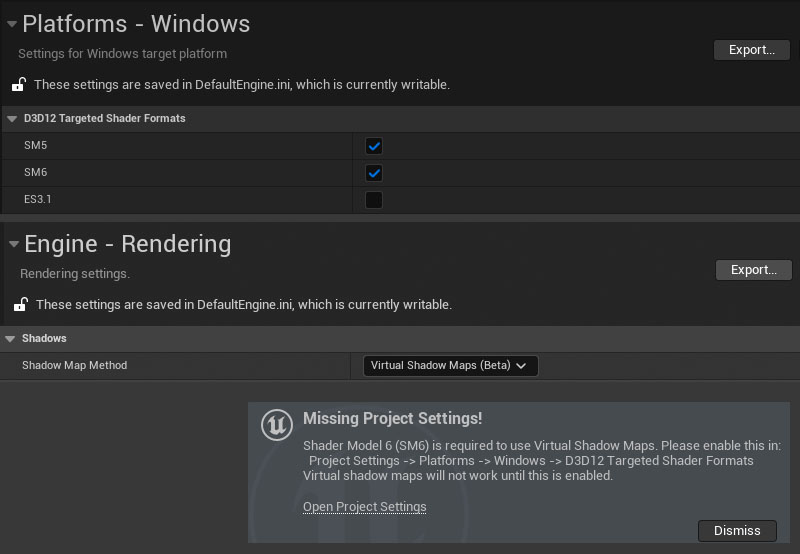The width and height of the screenshot is (800, 554).
Task: Follow the Open Project Settings link
Action: click(364, 507)
